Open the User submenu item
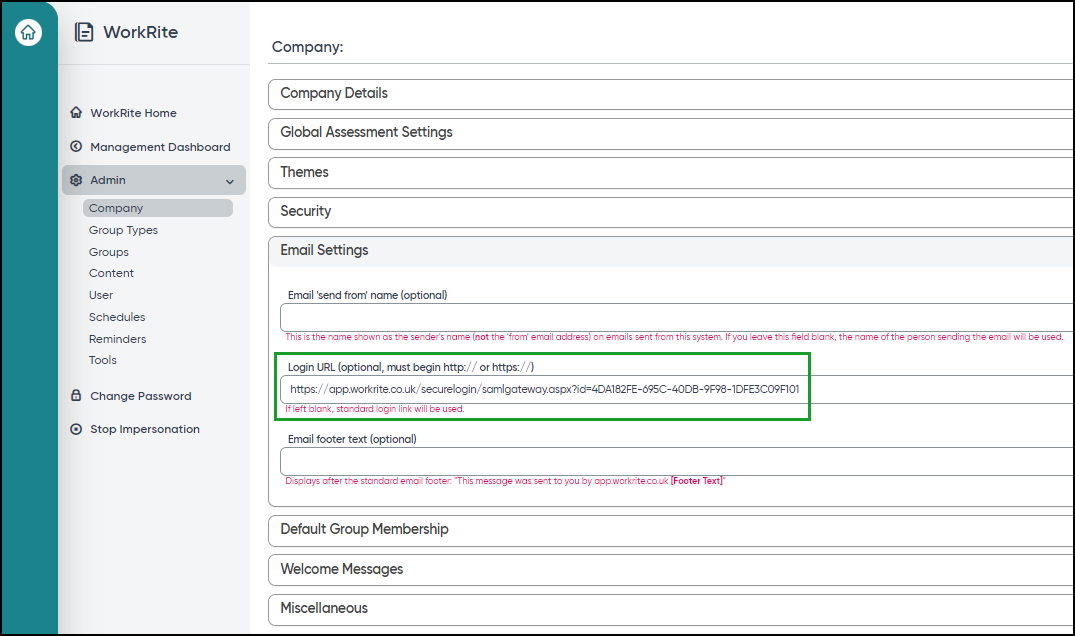 101,295
